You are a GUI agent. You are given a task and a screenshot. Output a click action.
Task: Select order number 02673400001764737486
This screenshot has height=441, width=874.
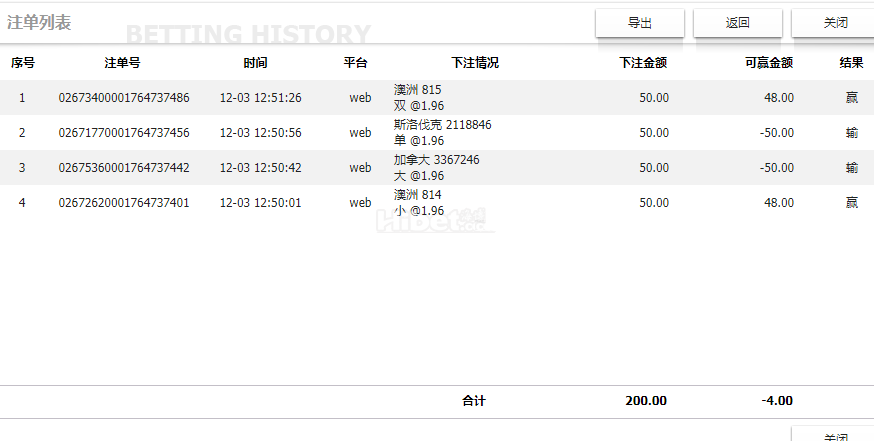coord(124,98)
